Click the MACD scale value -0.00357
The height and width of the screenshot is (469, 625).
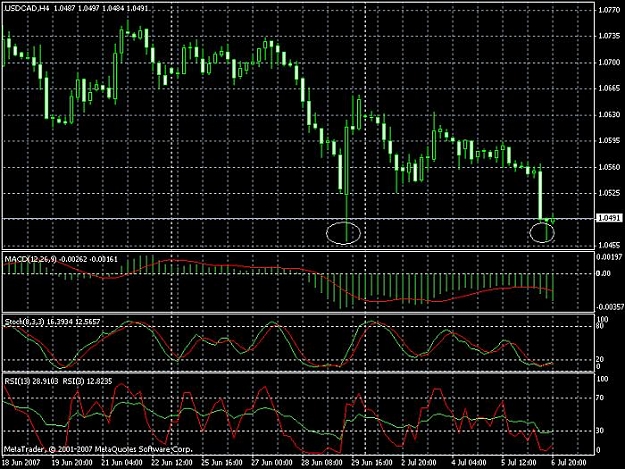(609, 307)
